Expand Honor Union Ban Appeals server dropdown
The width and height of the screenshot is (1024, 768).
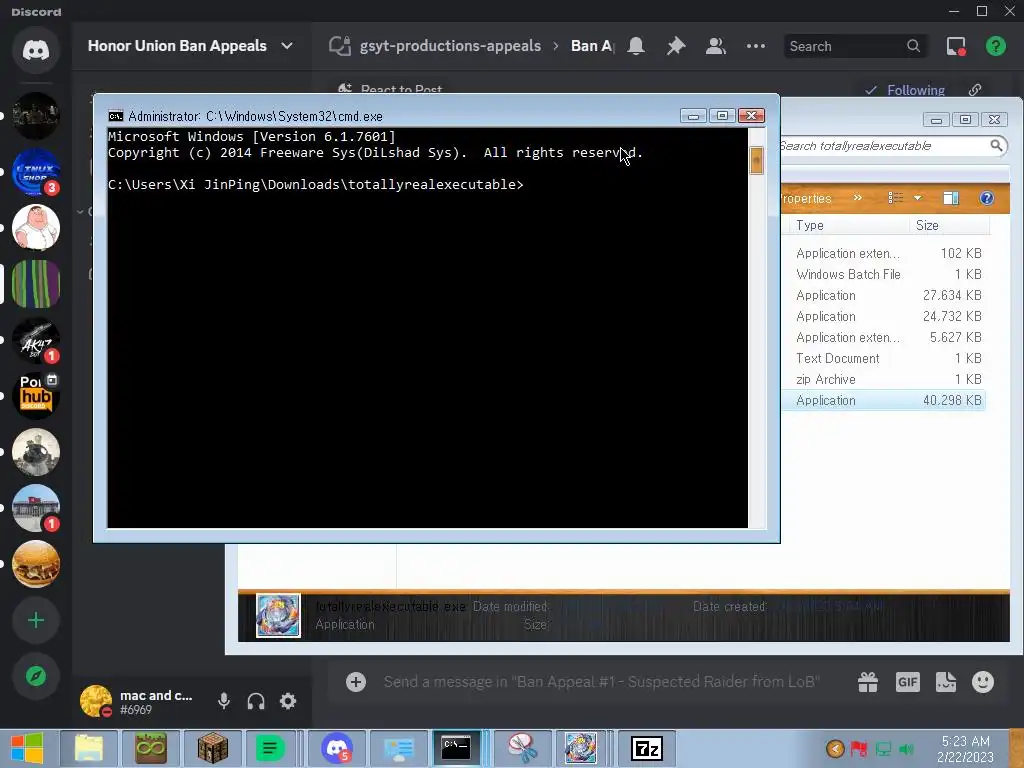[x=287, y=46]
